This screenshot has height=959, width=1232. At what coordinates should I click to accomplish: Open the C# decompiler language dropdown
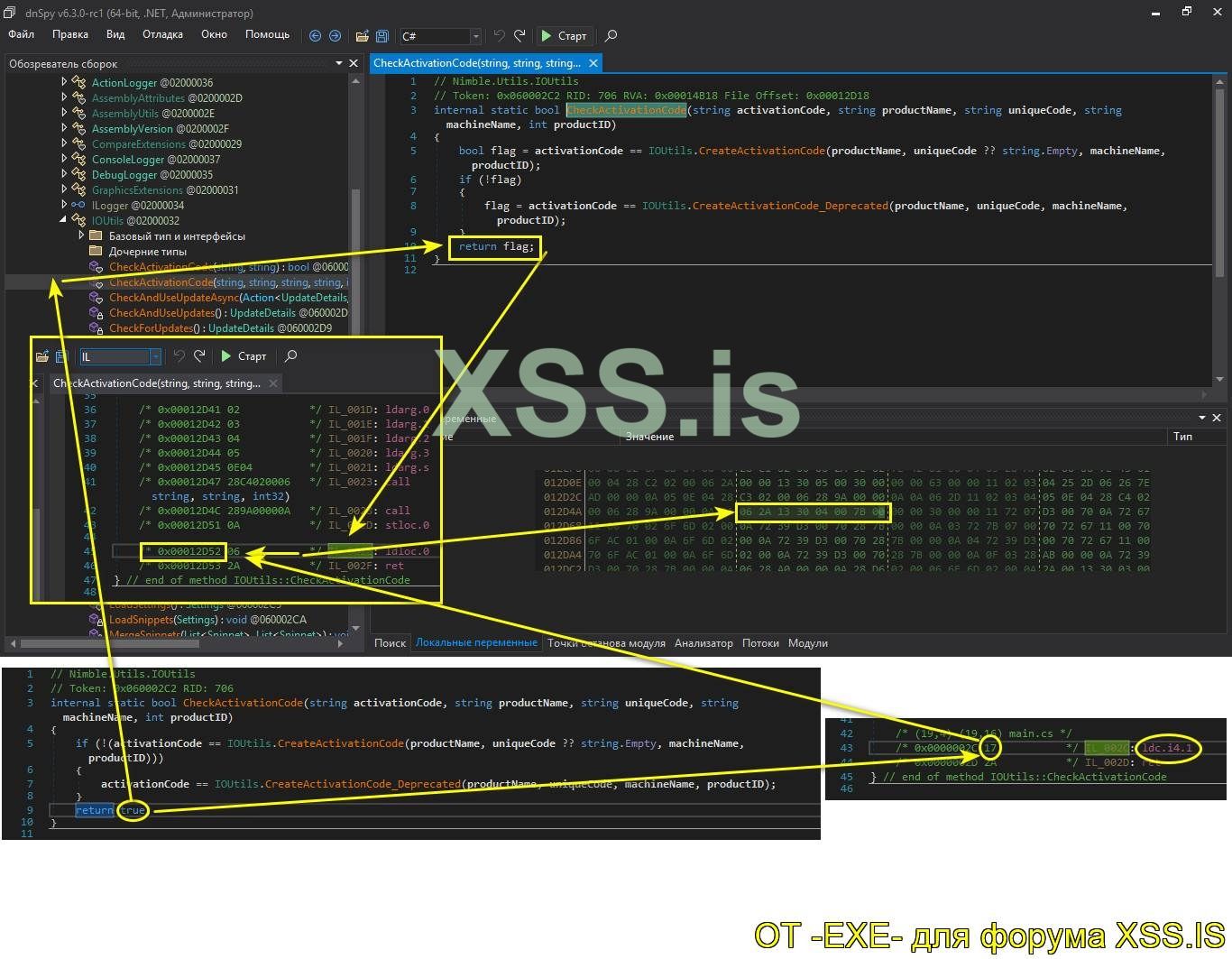[x=440, y=36]
